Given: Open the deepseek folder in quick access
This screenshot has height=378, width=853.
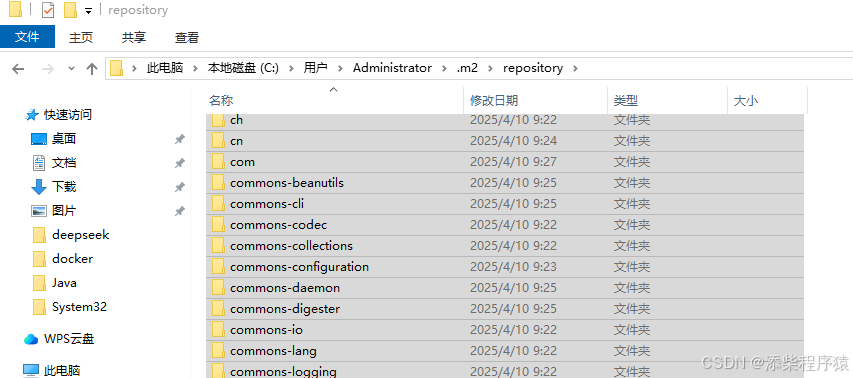Looking at the screenshot, I should [81, 234].
